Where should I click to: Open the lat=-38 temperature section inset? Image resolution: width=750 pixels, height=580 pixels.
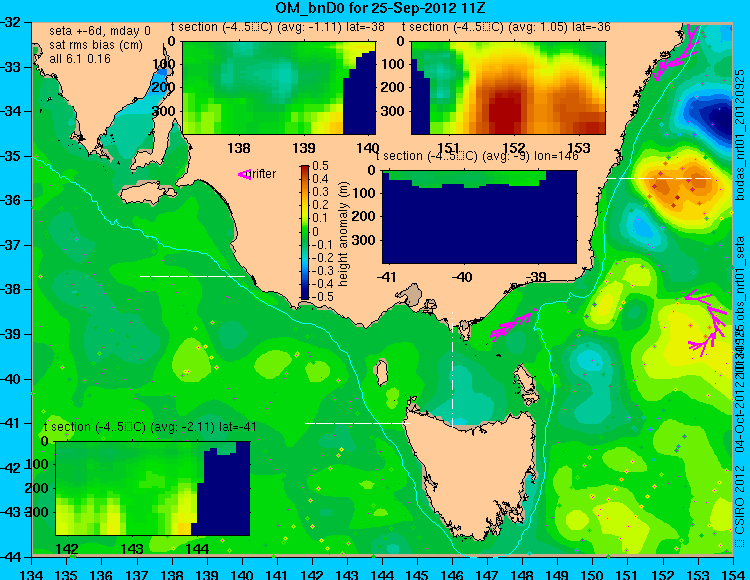279,88
